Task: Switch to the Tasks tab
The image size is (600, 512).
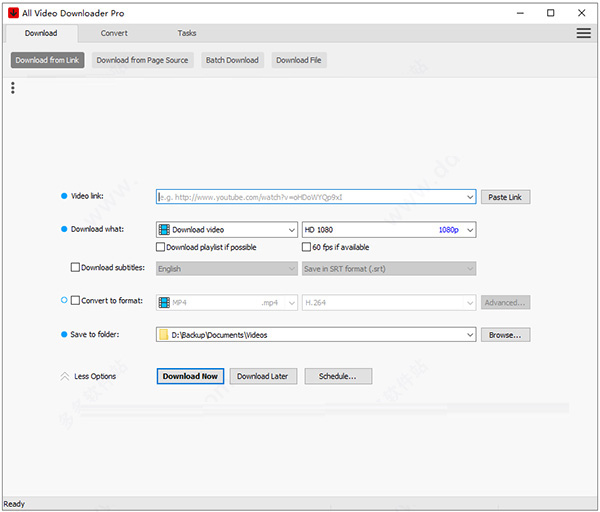Action: click(x=187, y=33)
